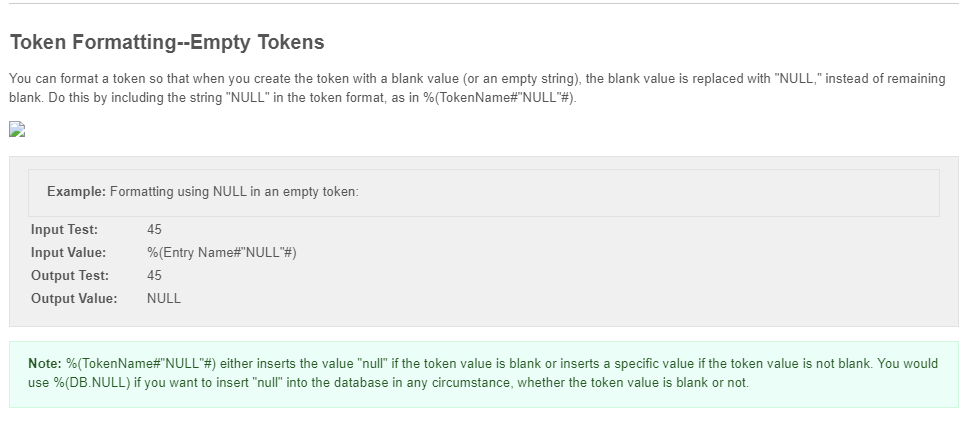This screenshot has width=974, height=422.
Task: Click the horizontal divider line at the top
Action: 485,3
